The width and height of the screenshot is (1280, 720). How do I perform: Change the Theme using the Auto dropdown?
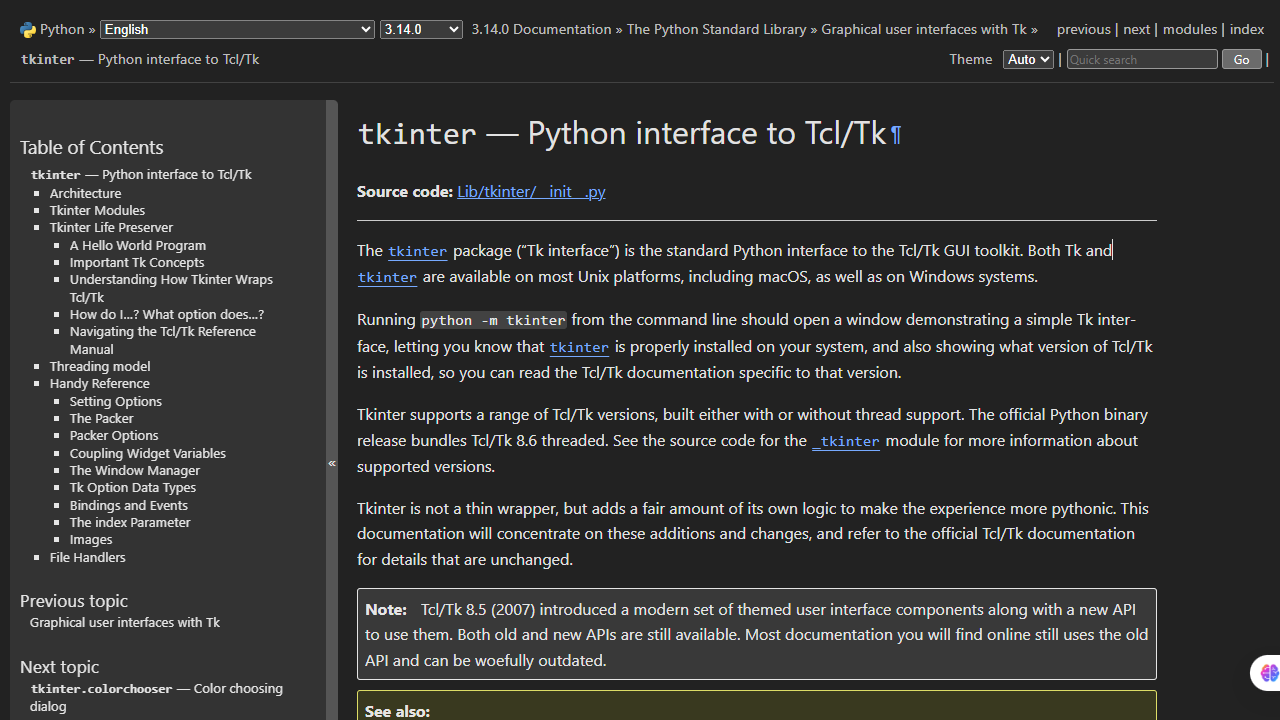point(1027,59)
